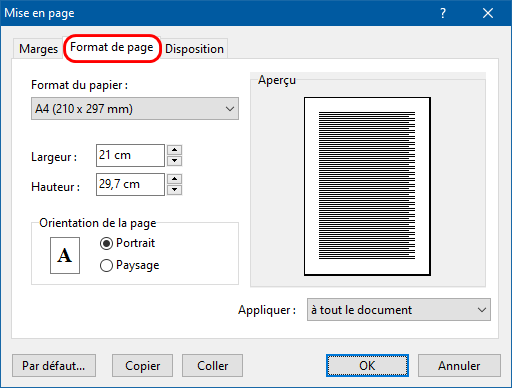Open the Format du papier dropdown
This screenshot has width=512, height=388.
[135, 109]
